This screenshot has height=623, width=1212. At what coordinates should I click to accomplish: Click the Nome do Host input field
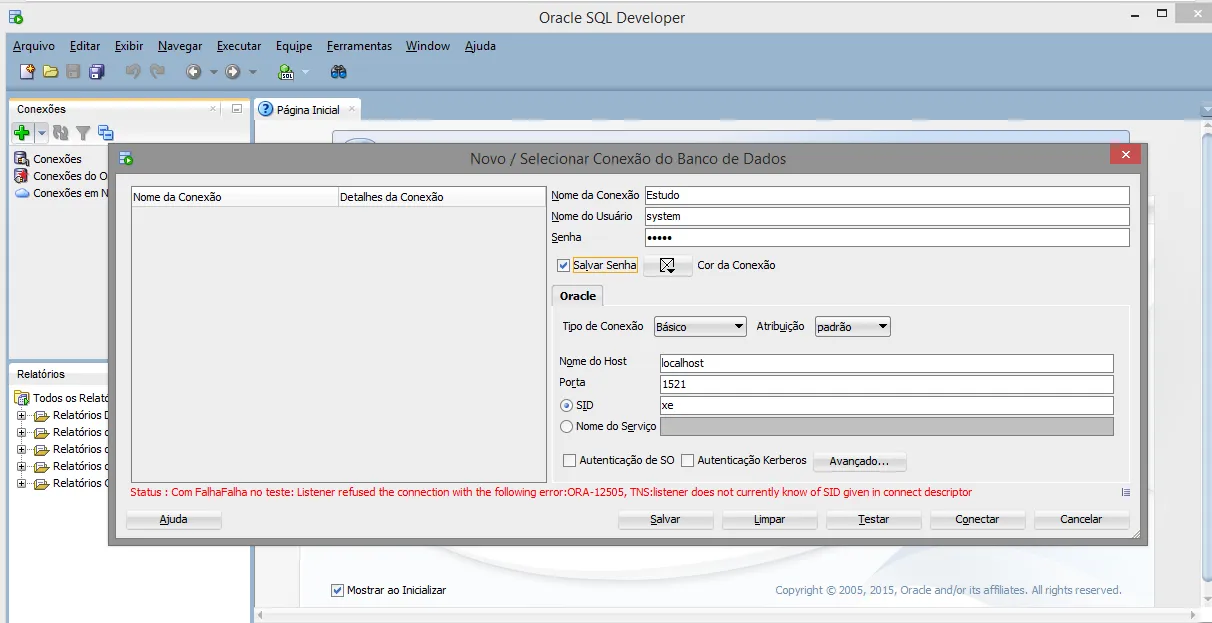pyautogui.click(x=886, y=363)
